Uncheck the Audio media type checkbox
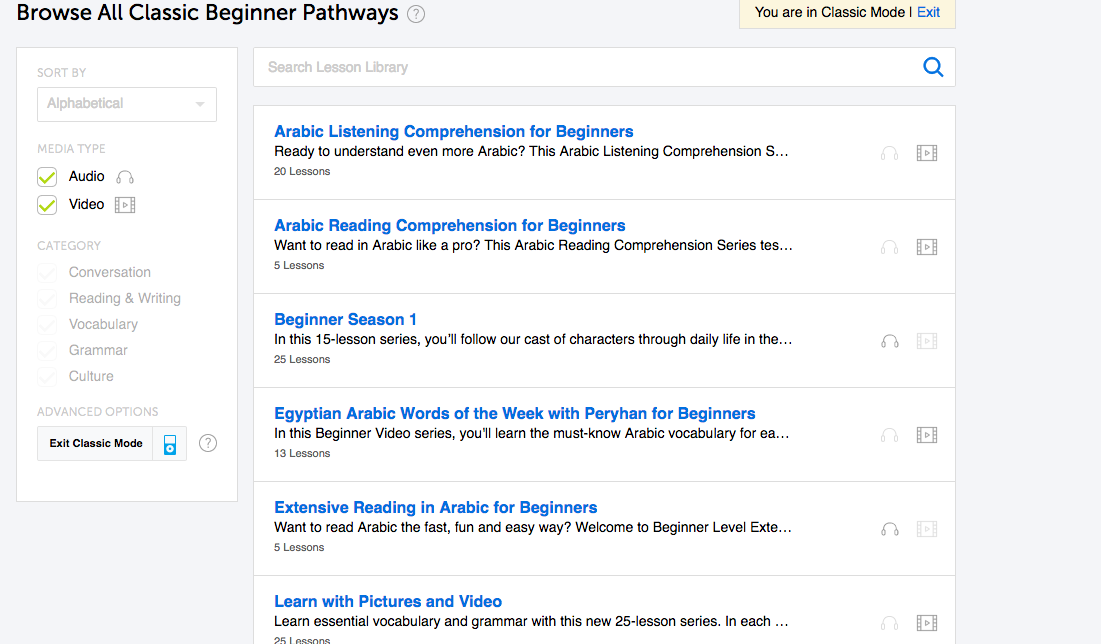Viewport: 1101px width, 644px height. [x=47, y=177]
